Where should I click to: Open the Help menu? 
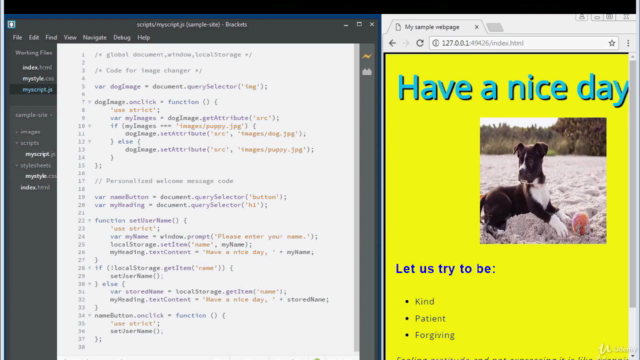[143, 38]
